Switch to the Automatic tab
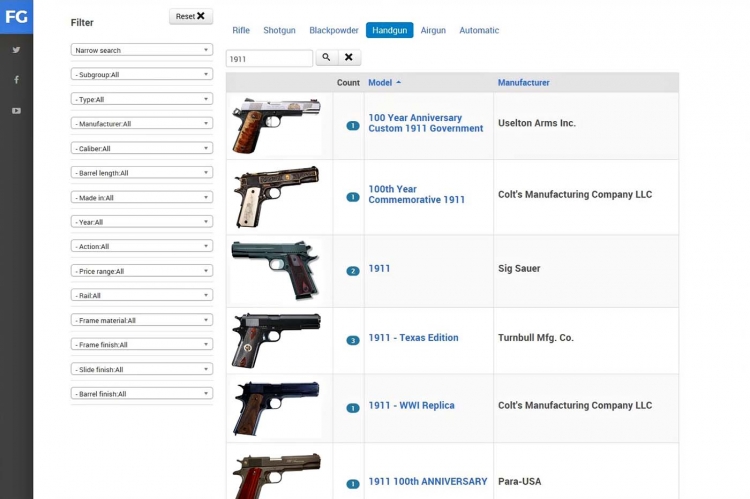The width and height of the screenshot is (750, 499). (x=479, y=30)
